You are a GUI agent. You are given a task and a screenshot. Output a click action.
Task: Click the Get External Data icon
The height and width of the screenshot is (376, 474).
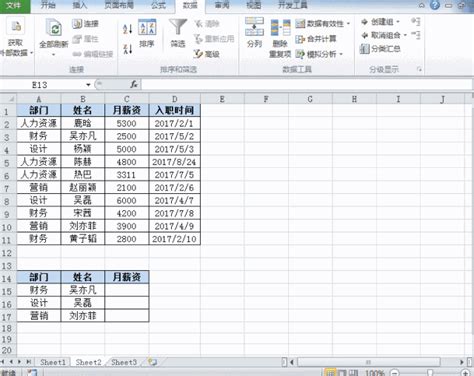pyautogui.click(x=16, y=26)
